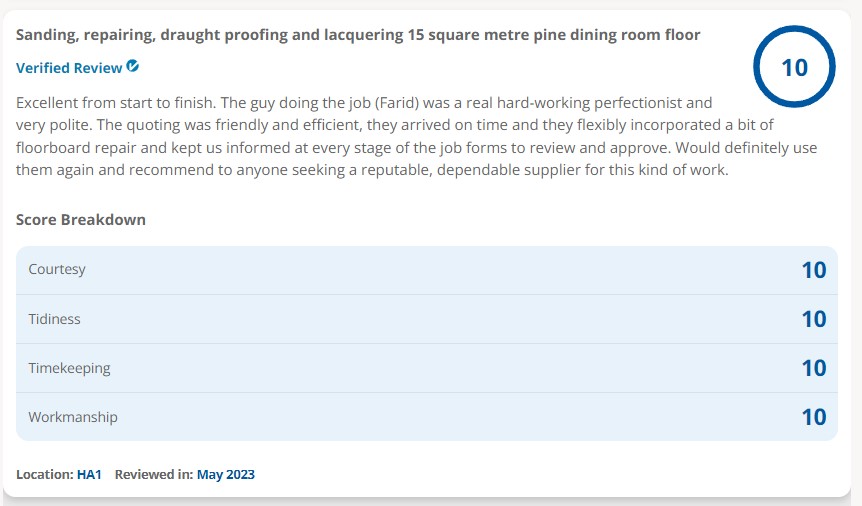Click the Location: label text

(x=44, y=475)
